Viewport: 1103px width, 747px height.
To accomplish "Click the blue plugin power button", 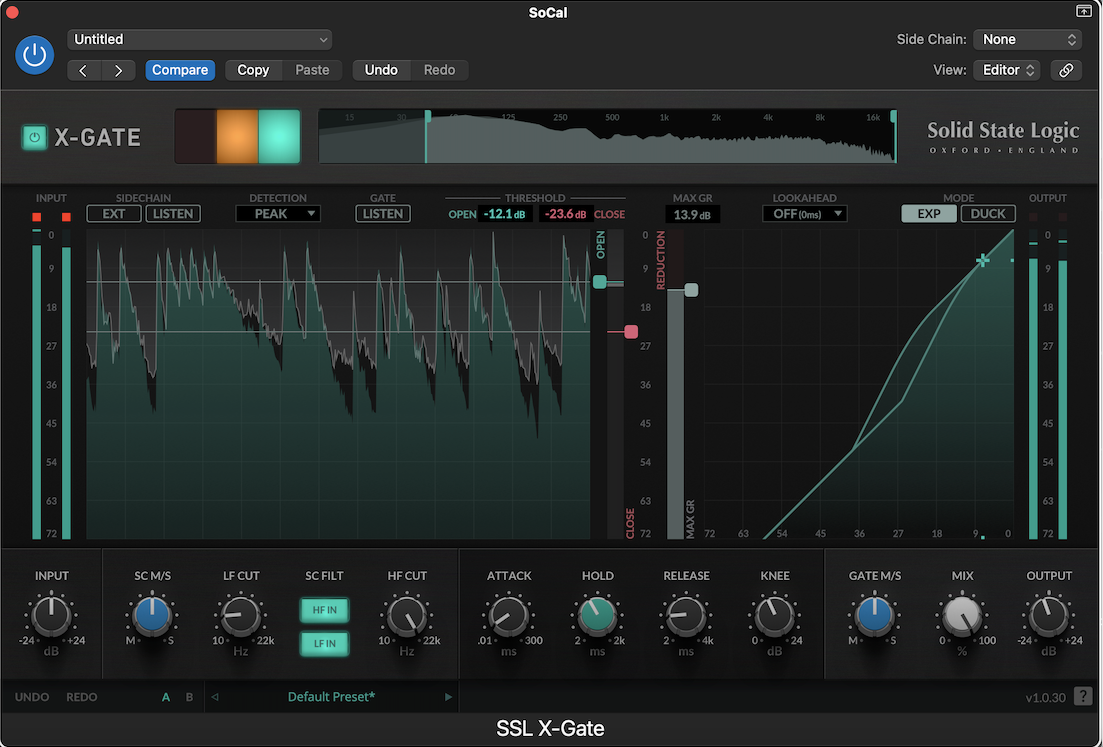I will point(35,54).
